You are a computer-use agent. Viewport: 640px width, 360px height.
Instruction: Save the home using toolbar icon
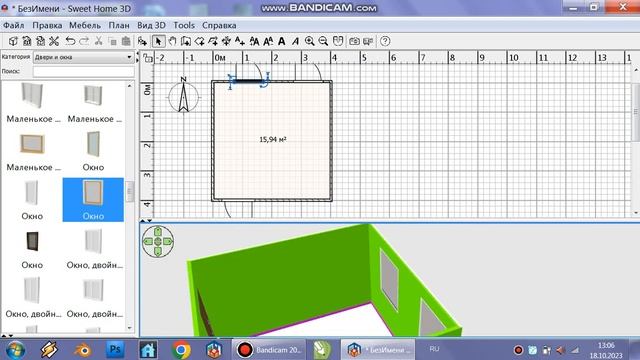pyautogui.click(x=40, y=41)
